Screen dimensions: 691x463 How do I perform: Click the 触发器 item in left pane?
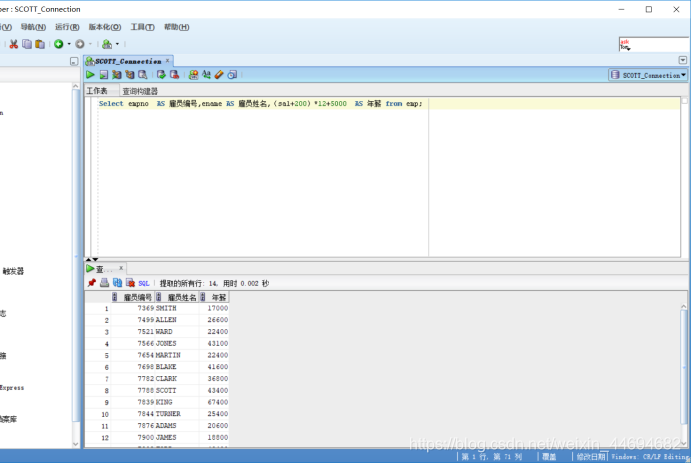pos(13,271)
